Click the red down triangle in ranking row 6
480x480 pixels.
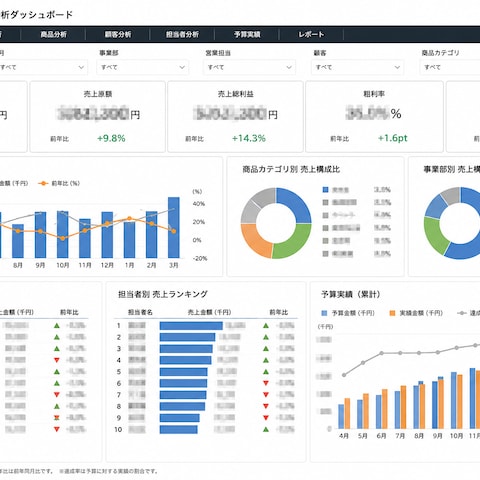click(x=266, y=383)
